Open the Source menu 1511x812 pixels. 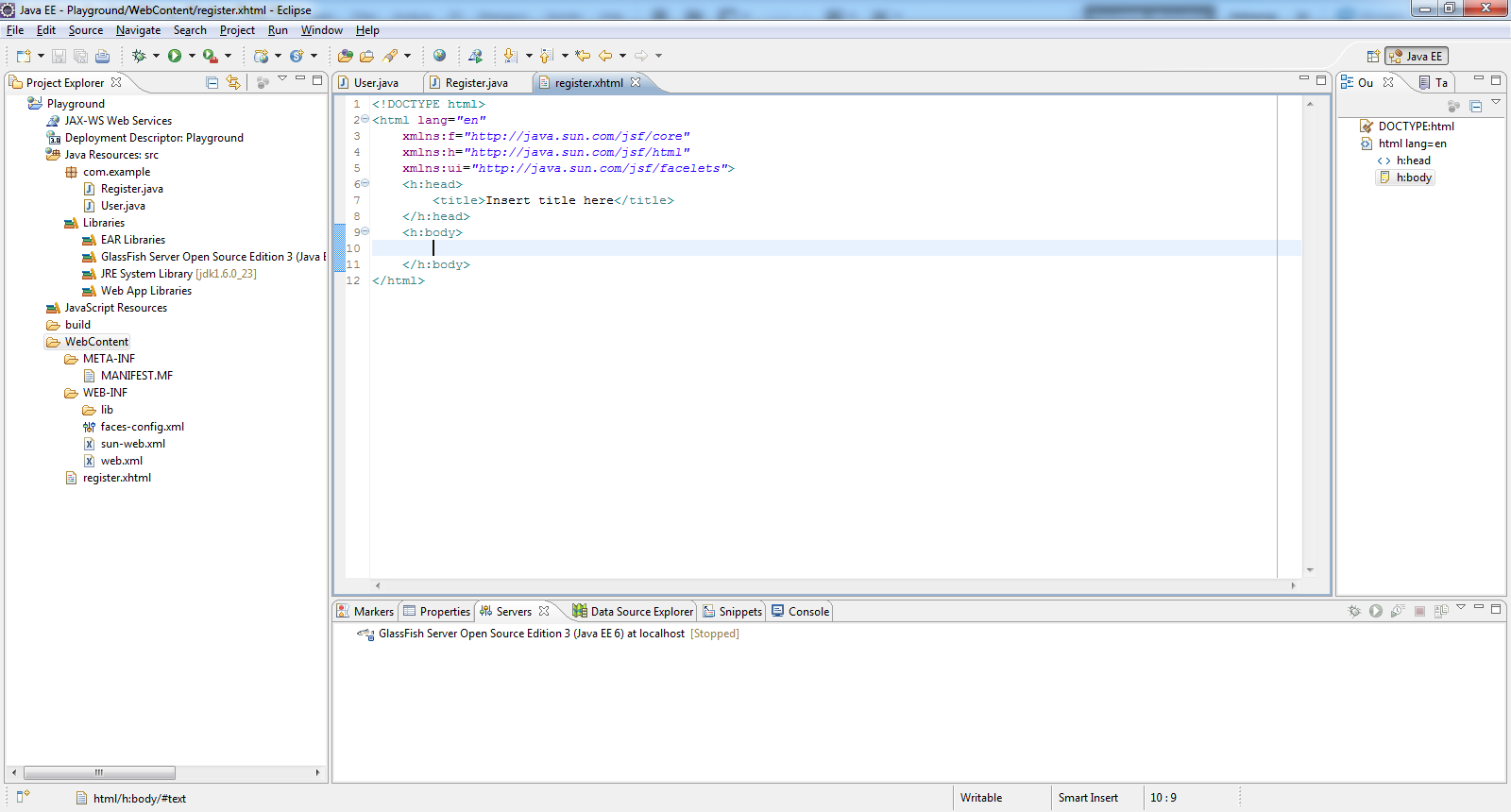pos(86,30)
